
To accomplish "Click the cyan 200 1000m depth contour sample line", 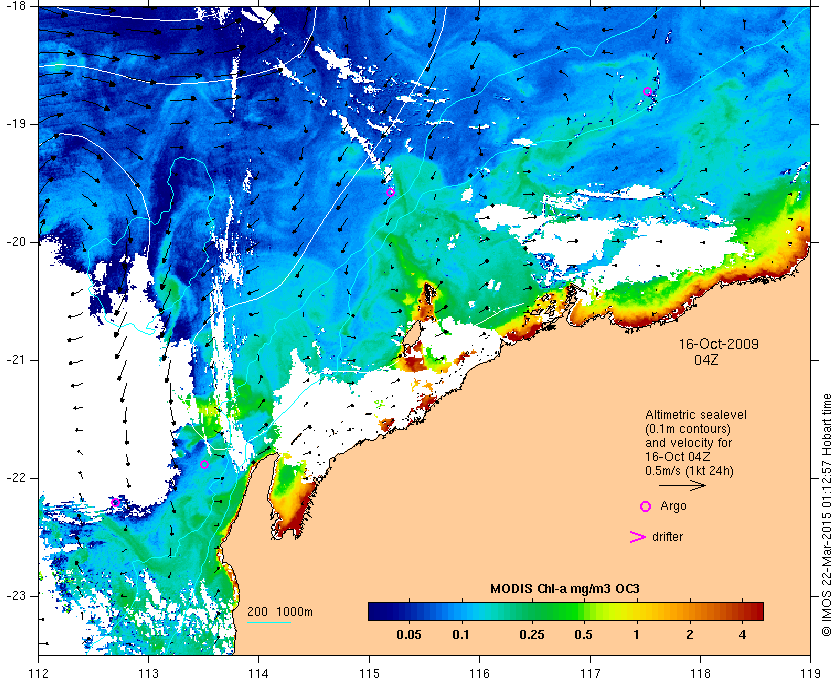I will tap(269, 622).
